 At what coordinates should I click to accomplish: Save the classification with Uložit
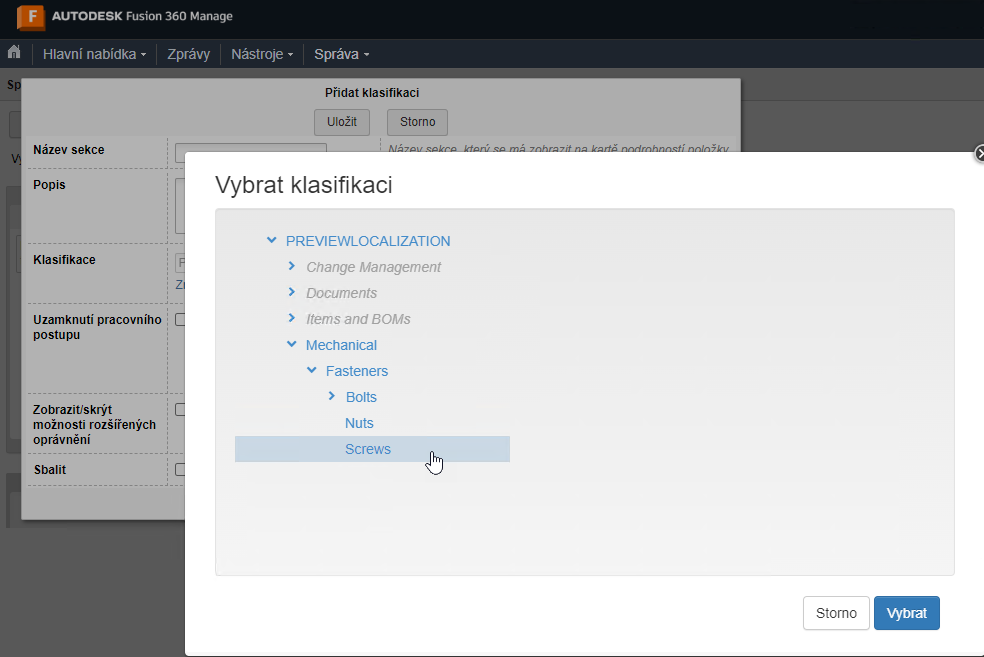[x=342, y=122]
